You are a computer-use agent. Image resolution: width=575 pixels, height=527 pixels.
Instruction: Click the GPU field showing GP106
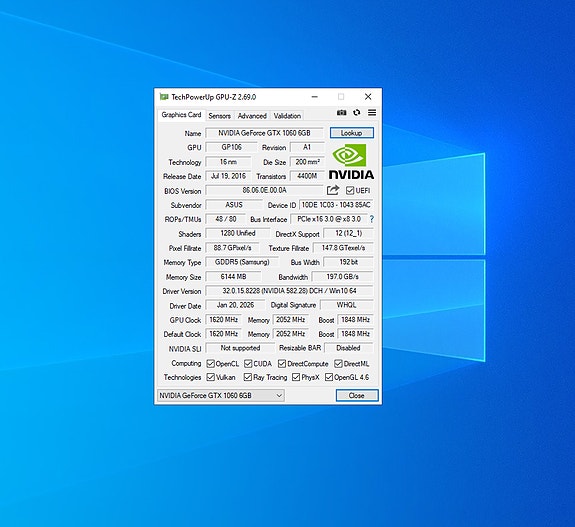coord(231,147)
